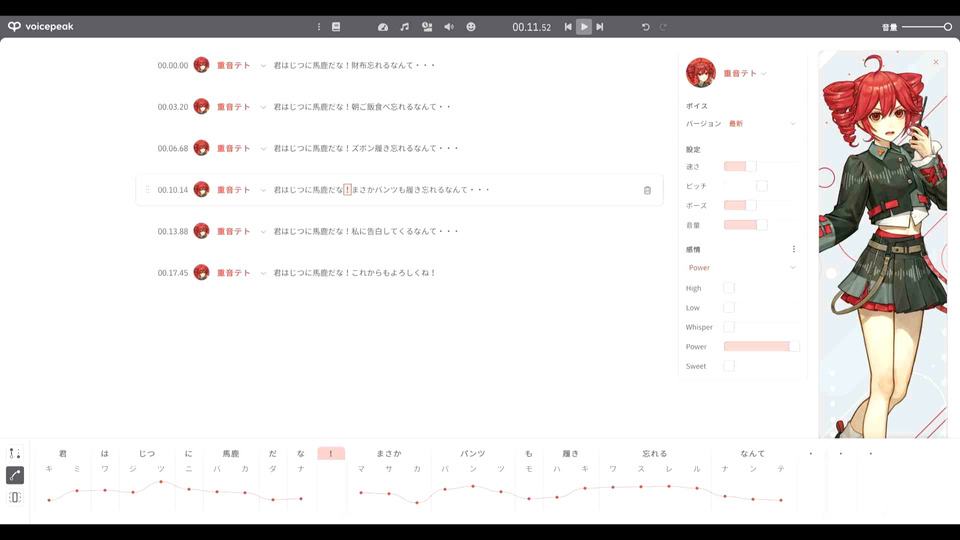The height and width of the screenshot is (540, 960).
Task: Select the text line about 告白
Action: (366, 231)
